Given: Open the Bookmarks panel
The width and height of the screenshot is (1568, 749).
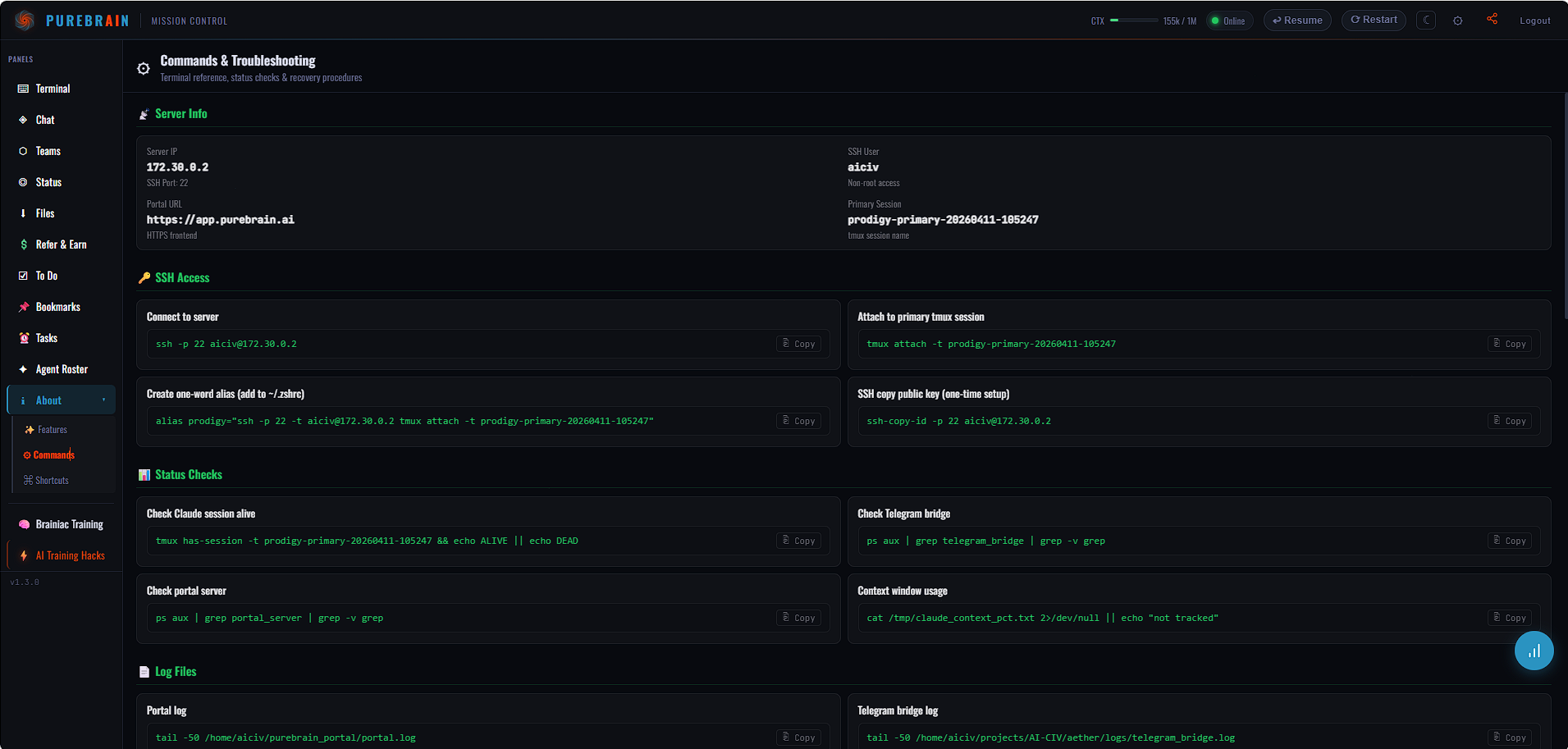Looking at the screenshot, I should [x=62, y=307].
